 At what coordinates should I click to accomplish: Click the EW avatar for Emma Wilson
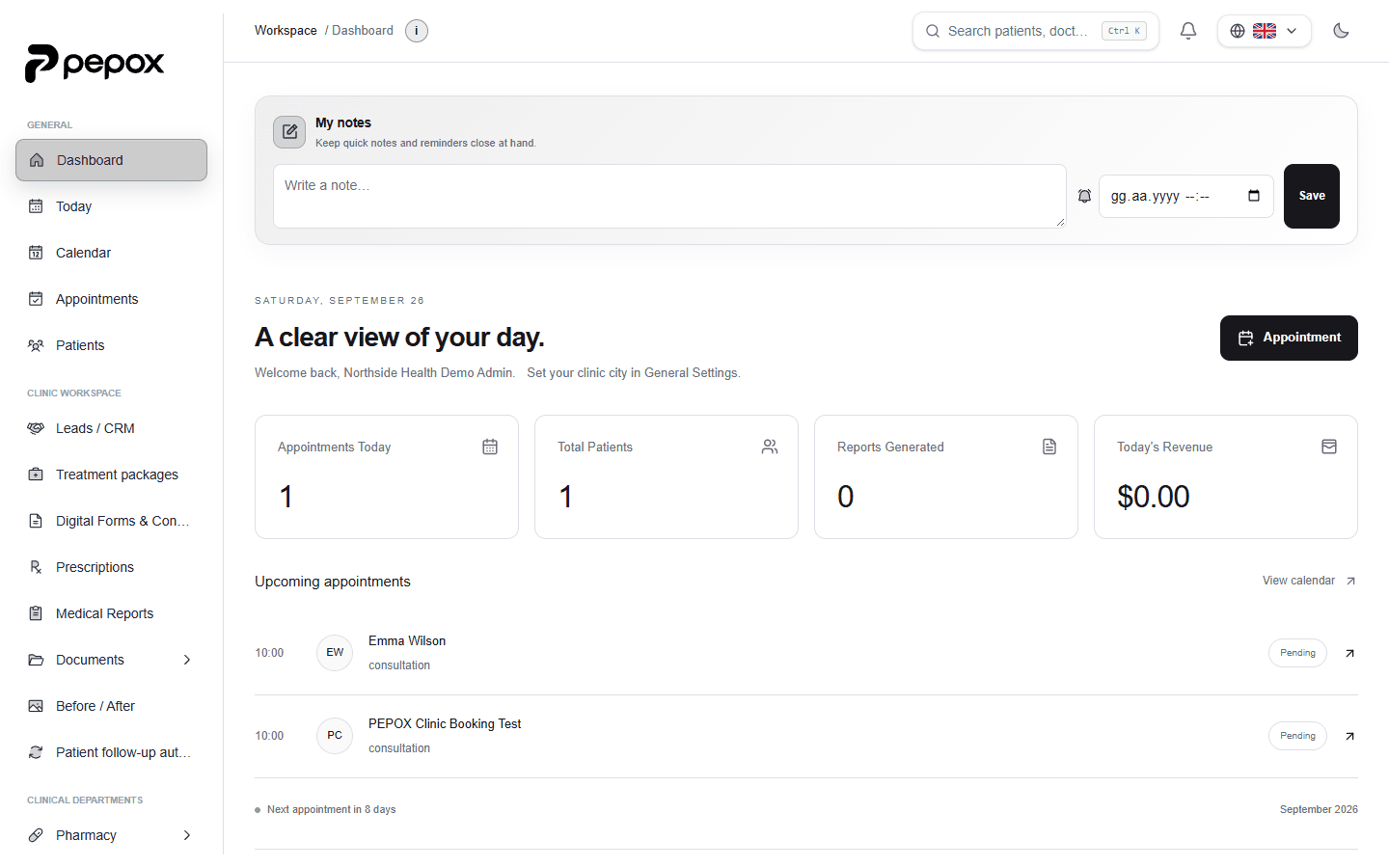[x=335, y=653]
